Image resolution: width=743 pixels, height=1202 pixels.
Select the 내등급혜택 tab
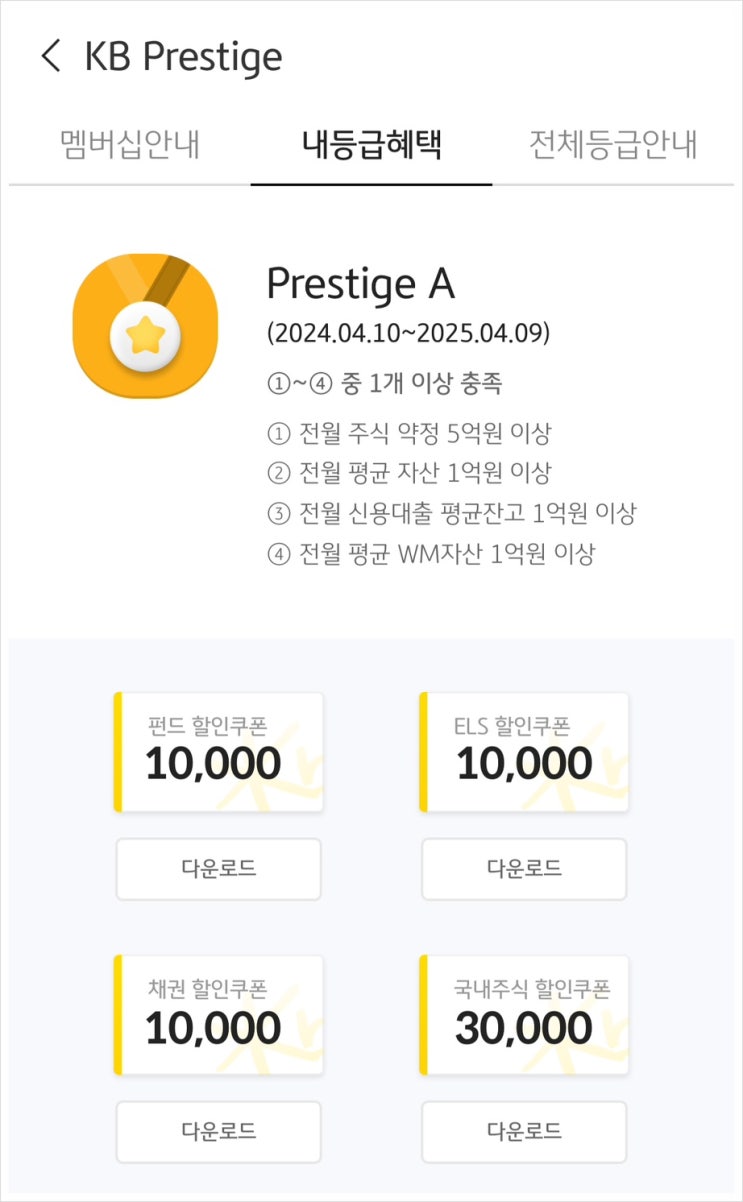pos(371,145)
